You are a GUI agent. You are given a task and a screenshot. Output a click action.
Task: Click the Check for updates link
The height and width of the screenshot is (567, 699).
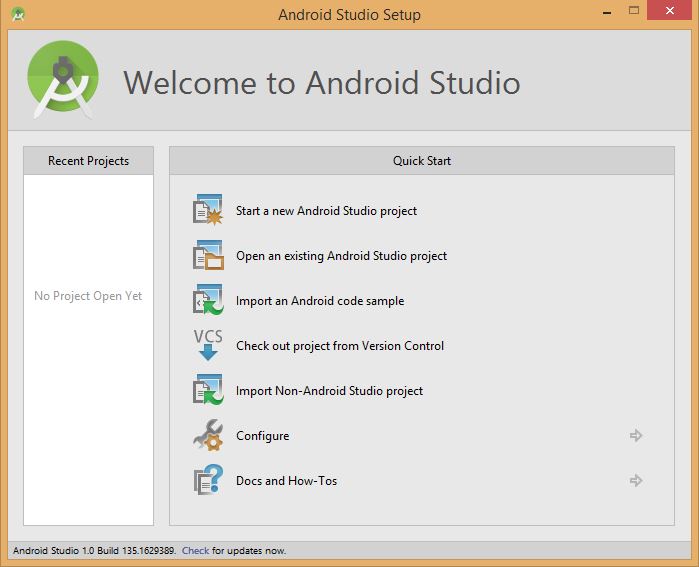195,551
